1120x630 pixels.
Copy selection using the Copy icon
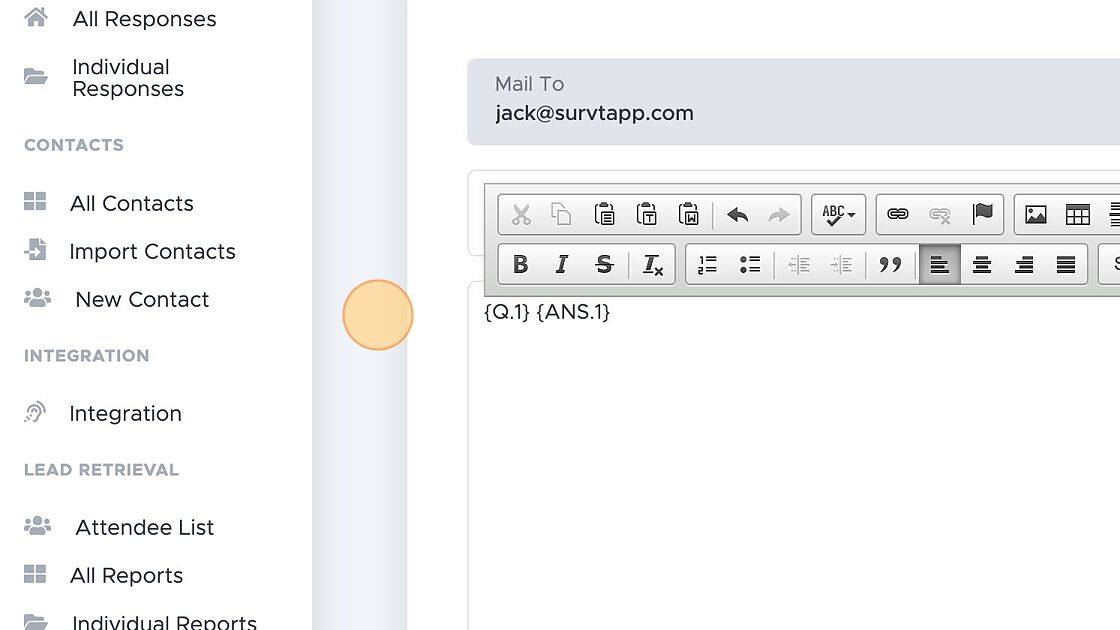(561, 214)
